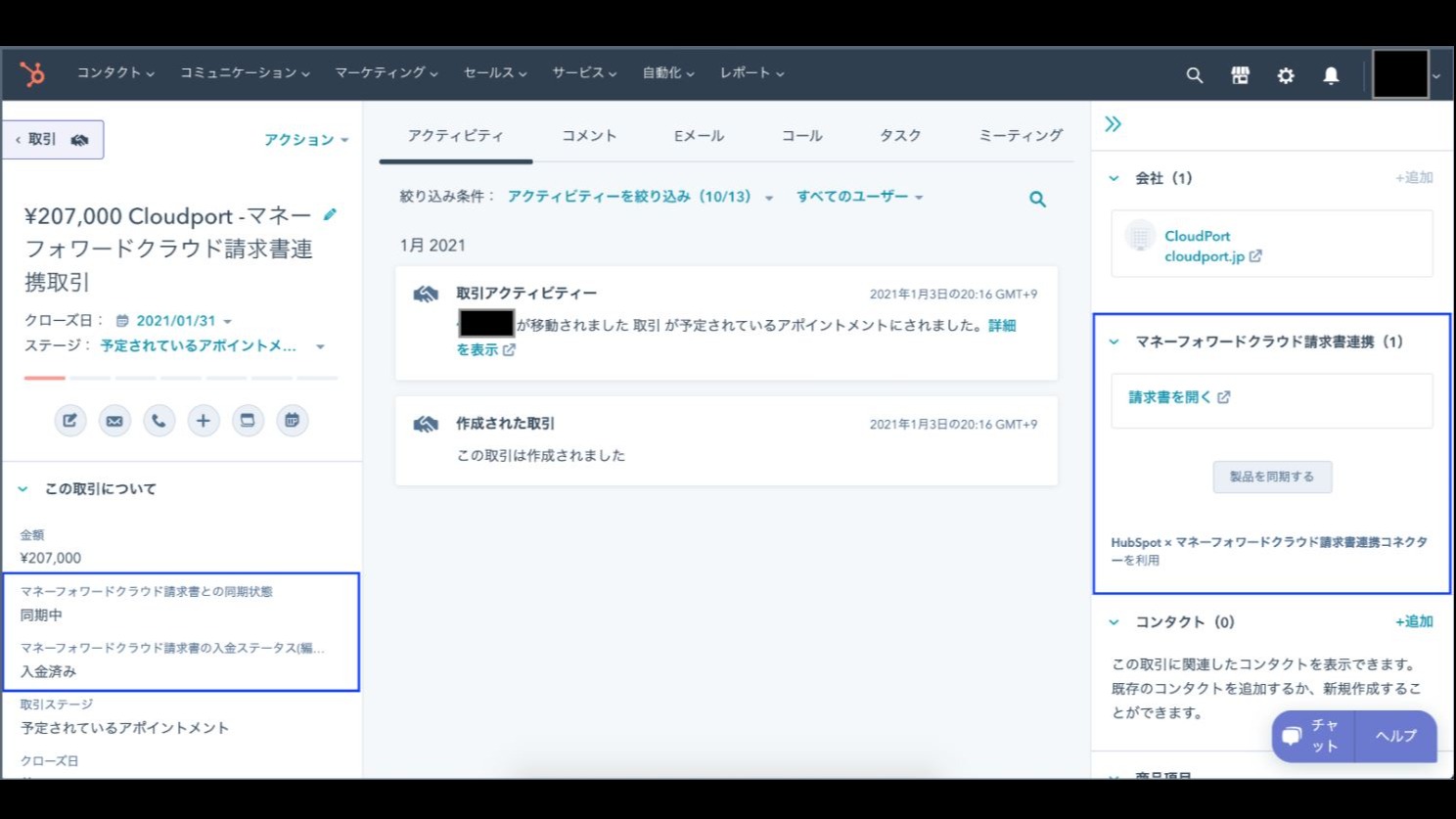Open the マーケティング menu

386,72
